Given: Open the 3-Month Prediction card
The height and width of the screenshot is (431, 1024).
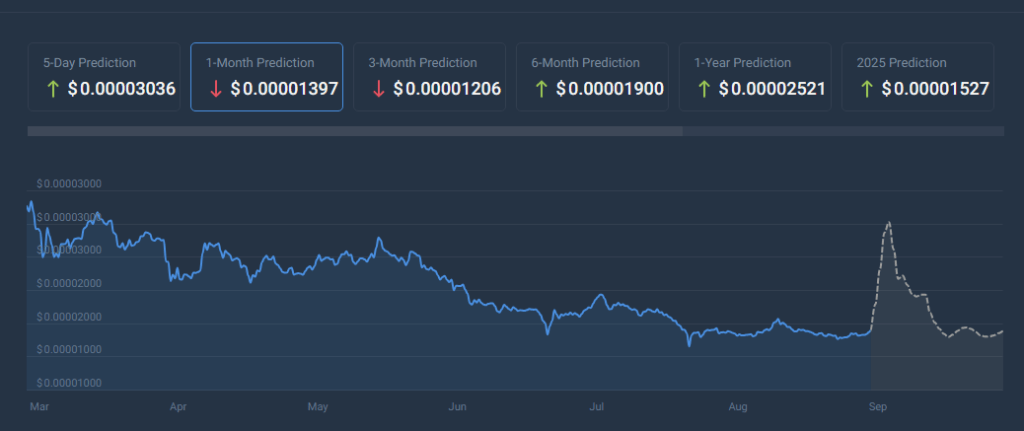Looking at the screenshot, I should click(x=429, y=77).
